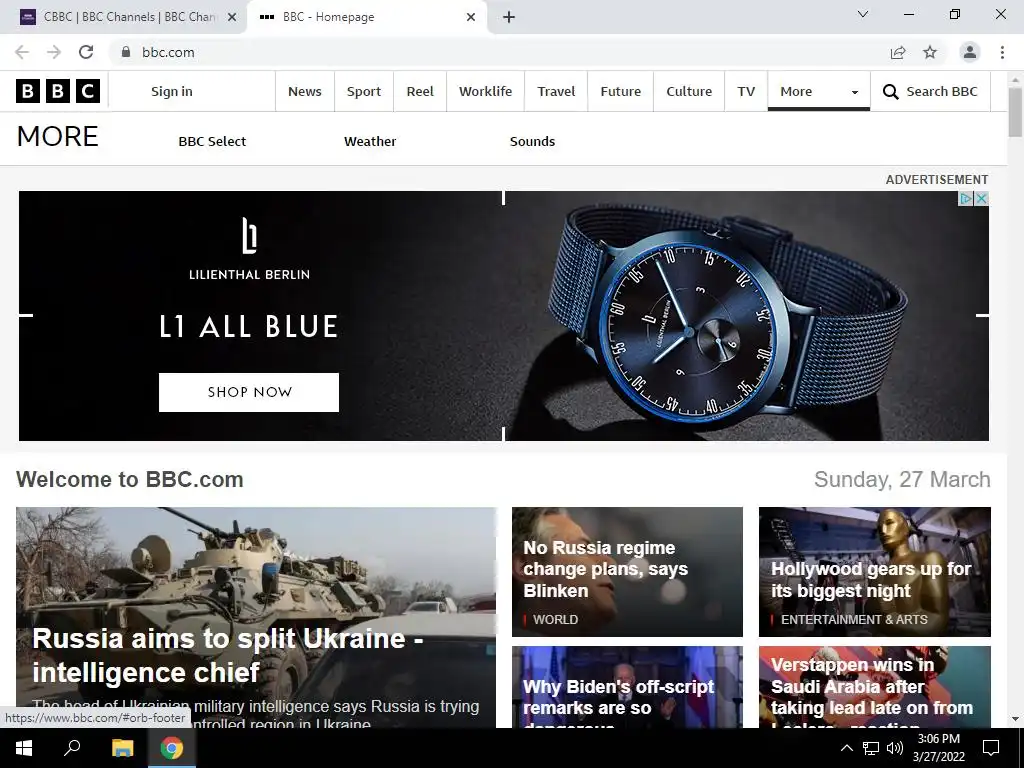The image size is (1024, 768).
Task: Open No Russia regime change story
Action: pos(605,569)
